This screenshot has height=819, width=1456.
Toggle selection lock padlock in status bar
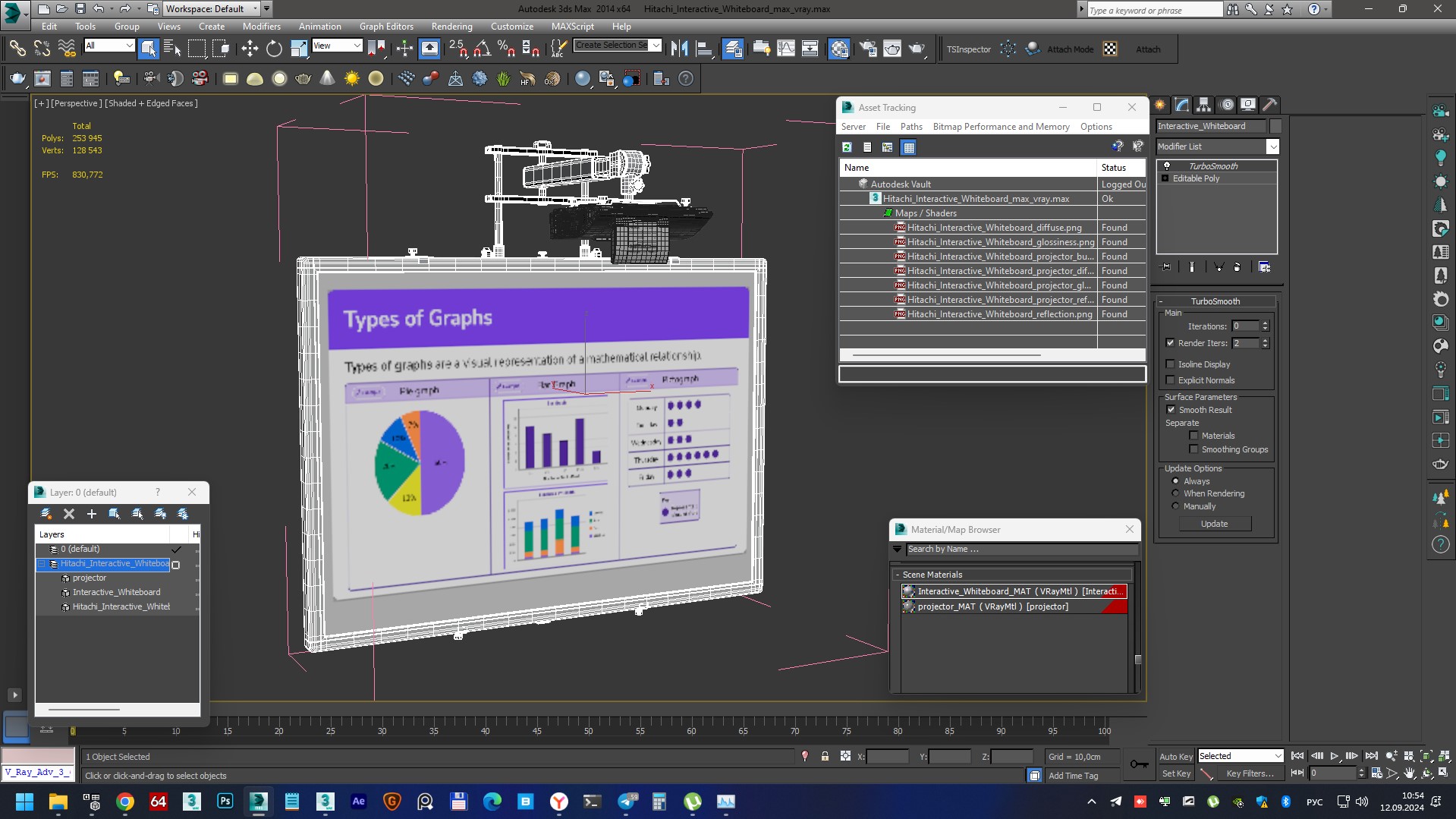click(x=825, y=756)
